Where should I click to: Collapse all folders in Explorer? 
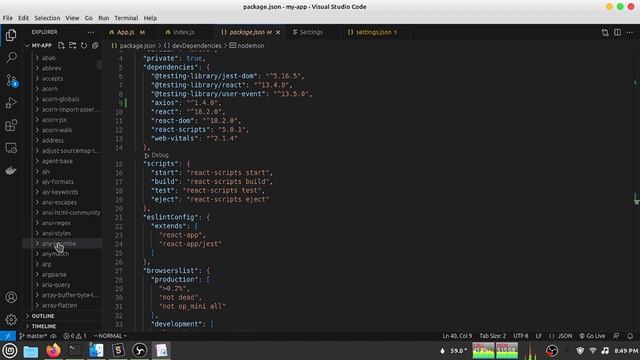tap(95, 45)
